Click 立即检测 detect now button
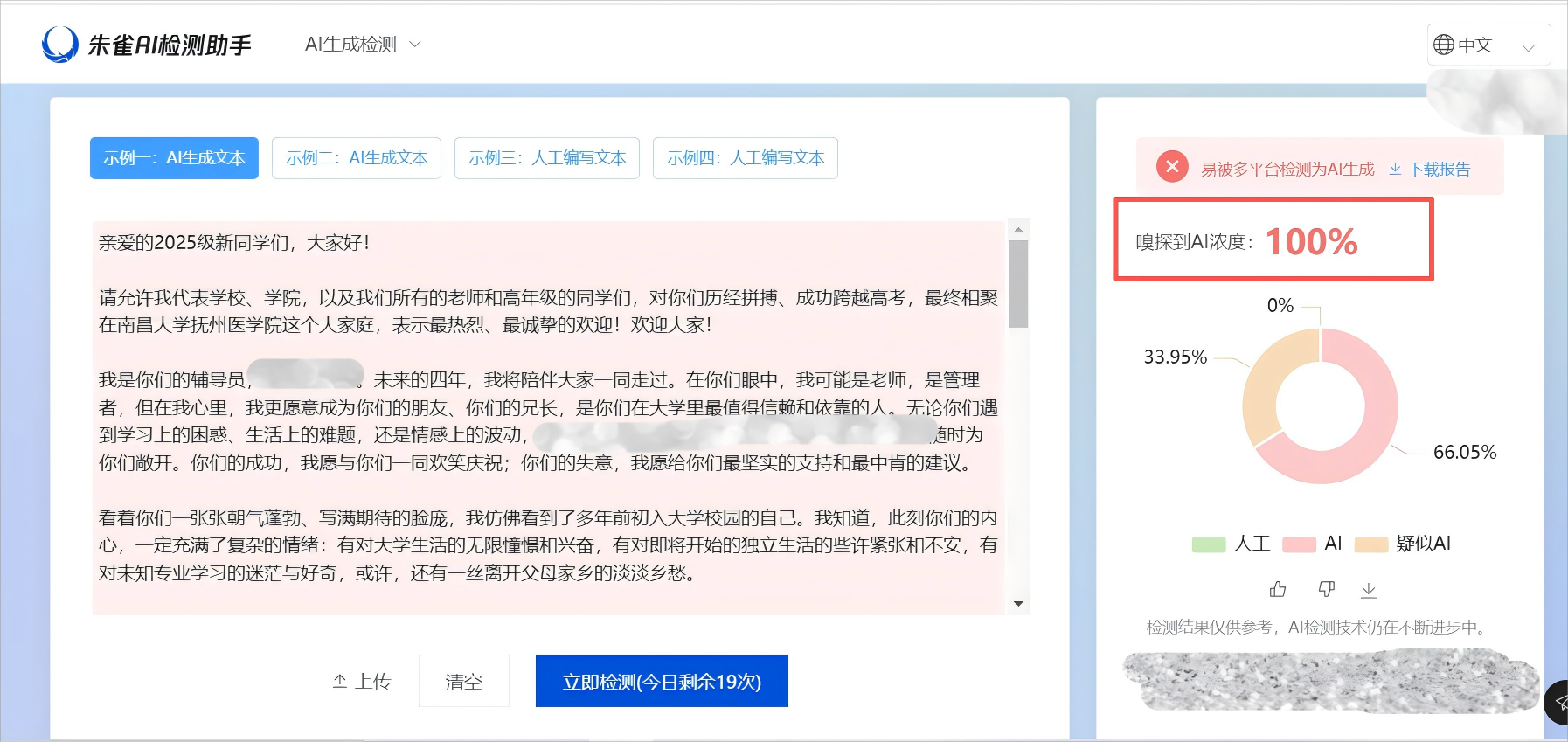Viewport: 1568px width, 742px height. tap(662, 681)
